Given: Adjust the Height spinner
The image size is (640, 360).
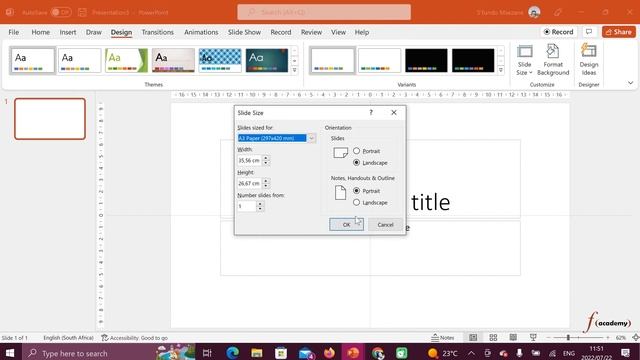Looking at the screenshot, I should click(266, 183).
